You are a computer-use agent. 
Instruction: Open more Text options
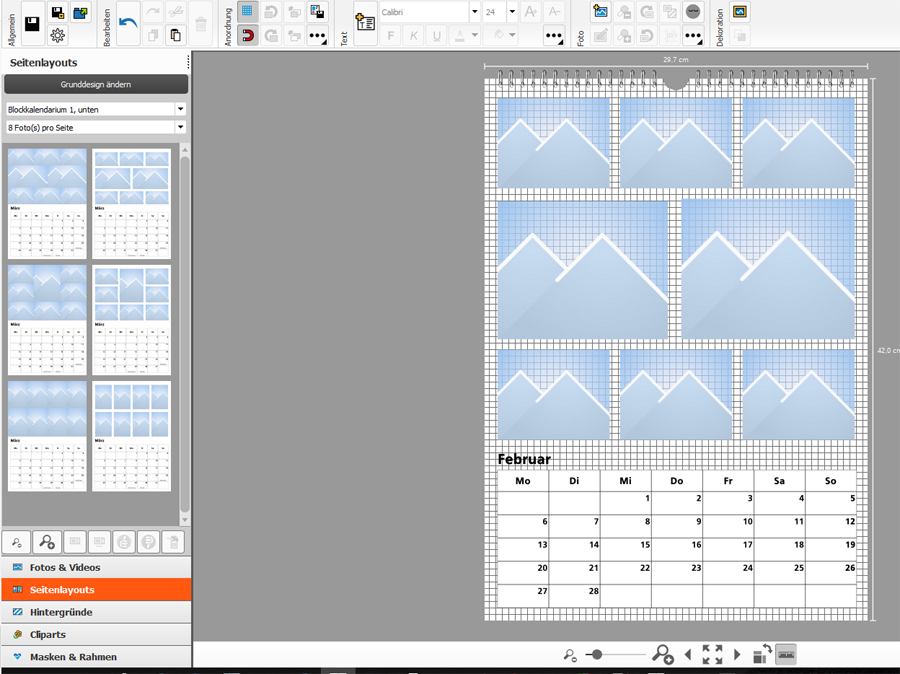[x=553, y=35]
